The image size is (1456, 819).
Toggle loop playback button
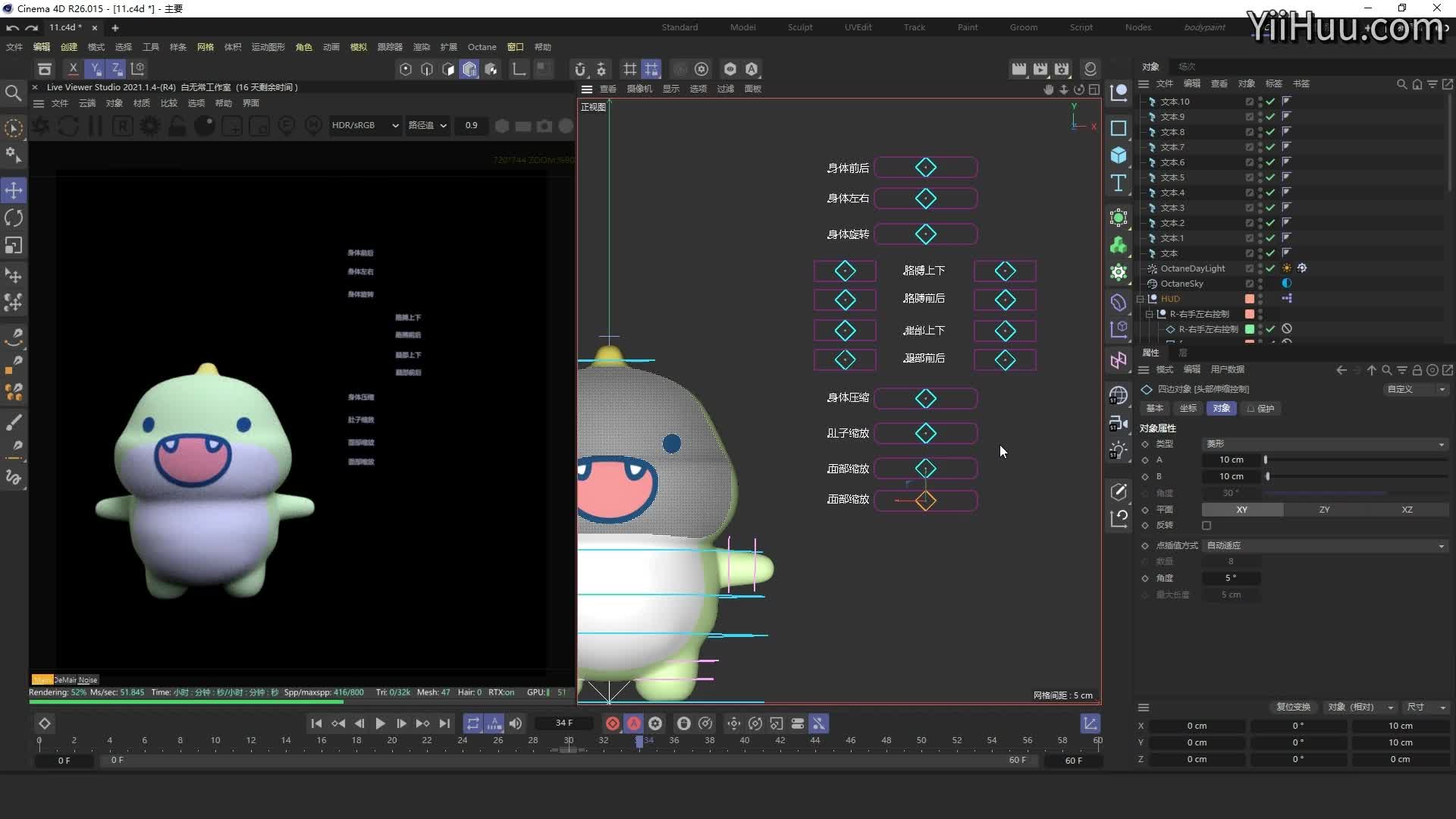click(472, 723)
